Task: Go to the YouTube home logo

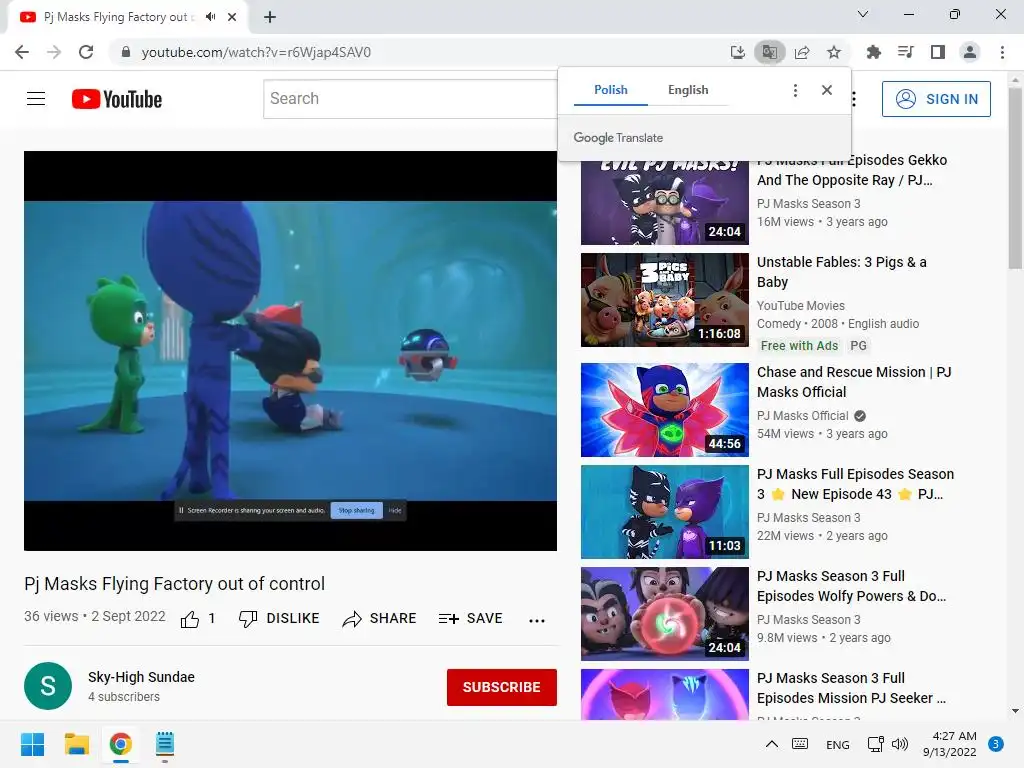Action: coord(117,99)
